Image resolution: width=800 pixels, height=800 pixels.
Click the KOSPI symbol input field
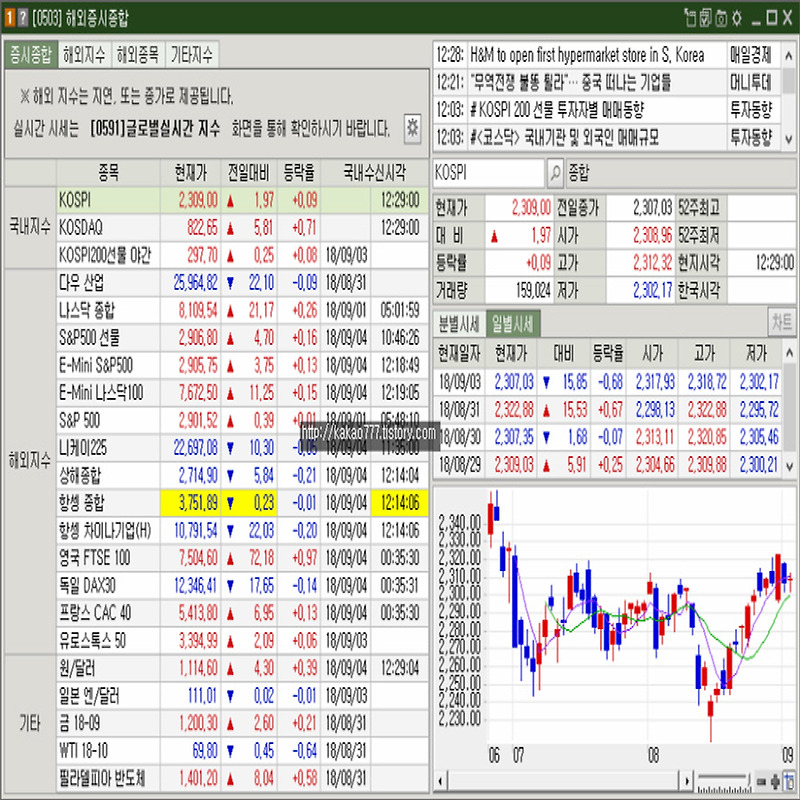[489, 173]
